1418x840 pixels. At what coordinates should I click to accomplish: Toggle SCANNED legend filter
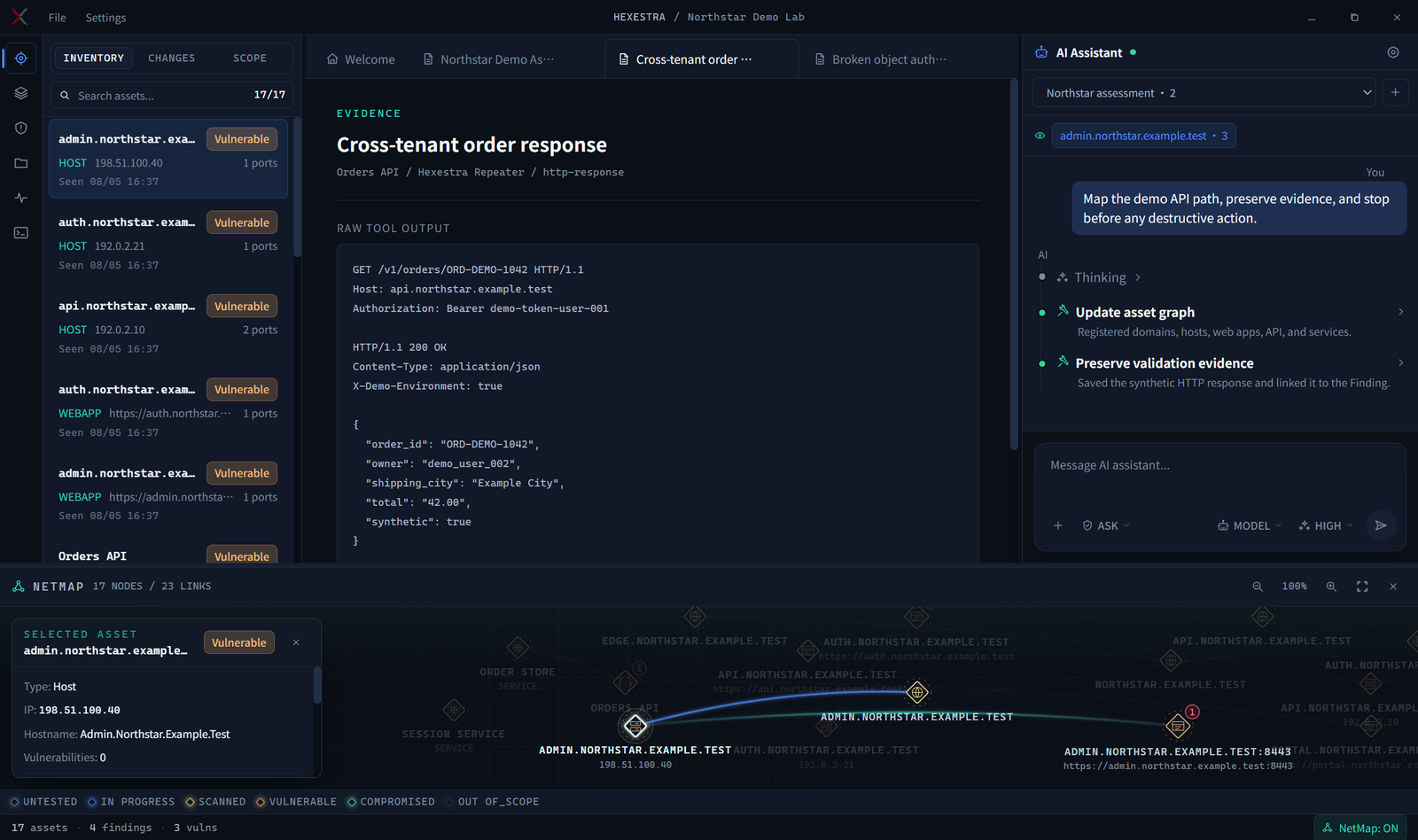click(215, 802)
